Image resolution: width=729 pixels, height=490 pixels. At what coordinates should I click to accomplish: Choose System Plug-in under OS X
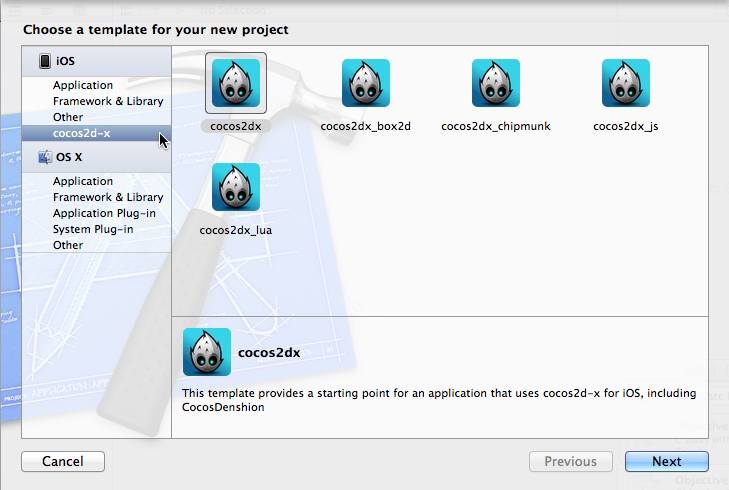(93, 229)
